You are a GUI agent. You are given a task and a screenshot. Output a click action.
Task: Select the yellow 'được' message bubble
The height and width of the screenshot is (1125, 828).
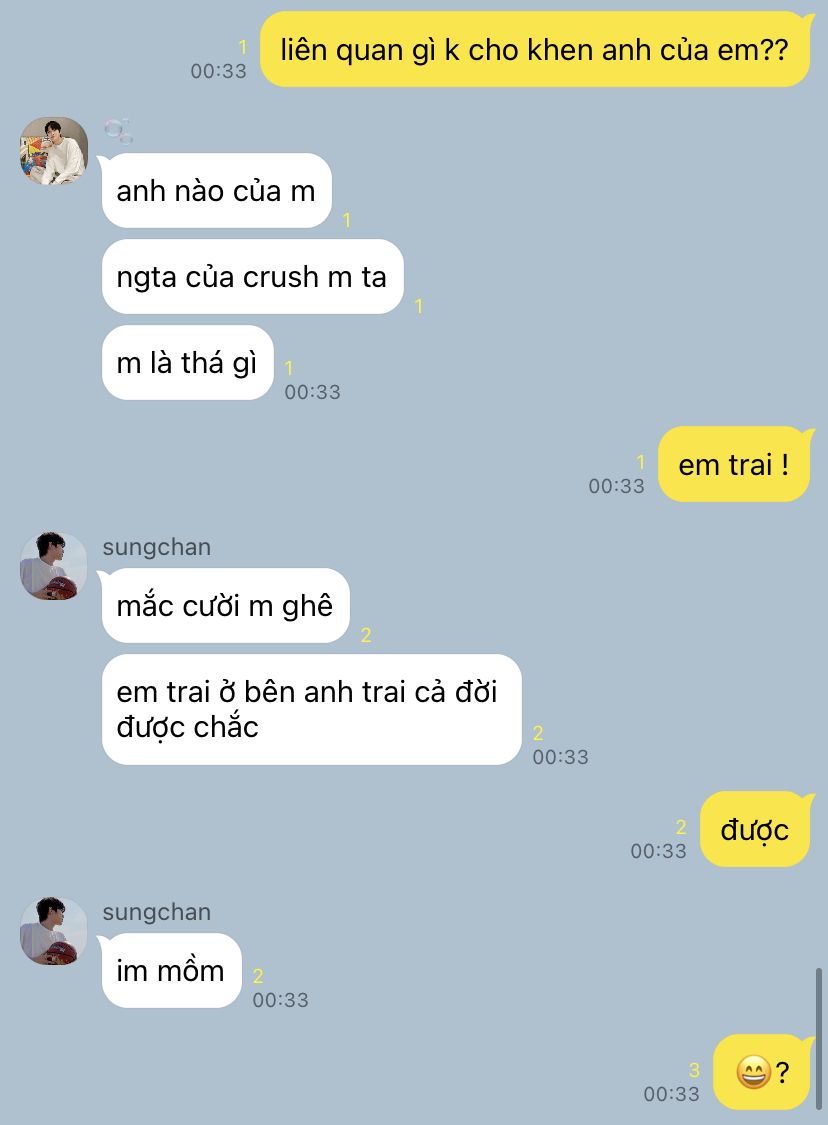(x=756, y=829)
